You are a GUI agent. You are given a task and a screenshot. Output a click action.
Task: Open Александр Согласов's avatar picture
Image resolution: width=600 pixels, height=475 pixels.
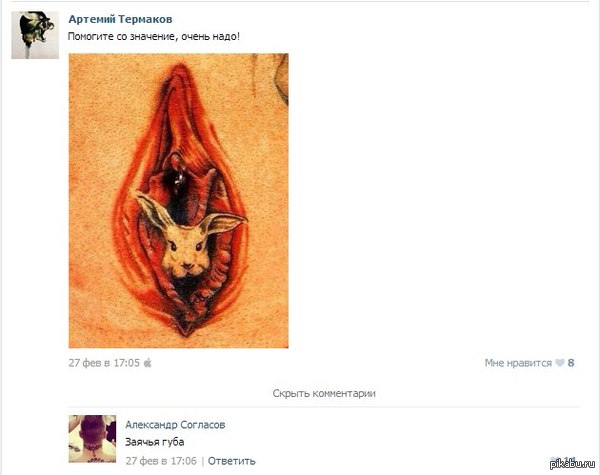92,439
